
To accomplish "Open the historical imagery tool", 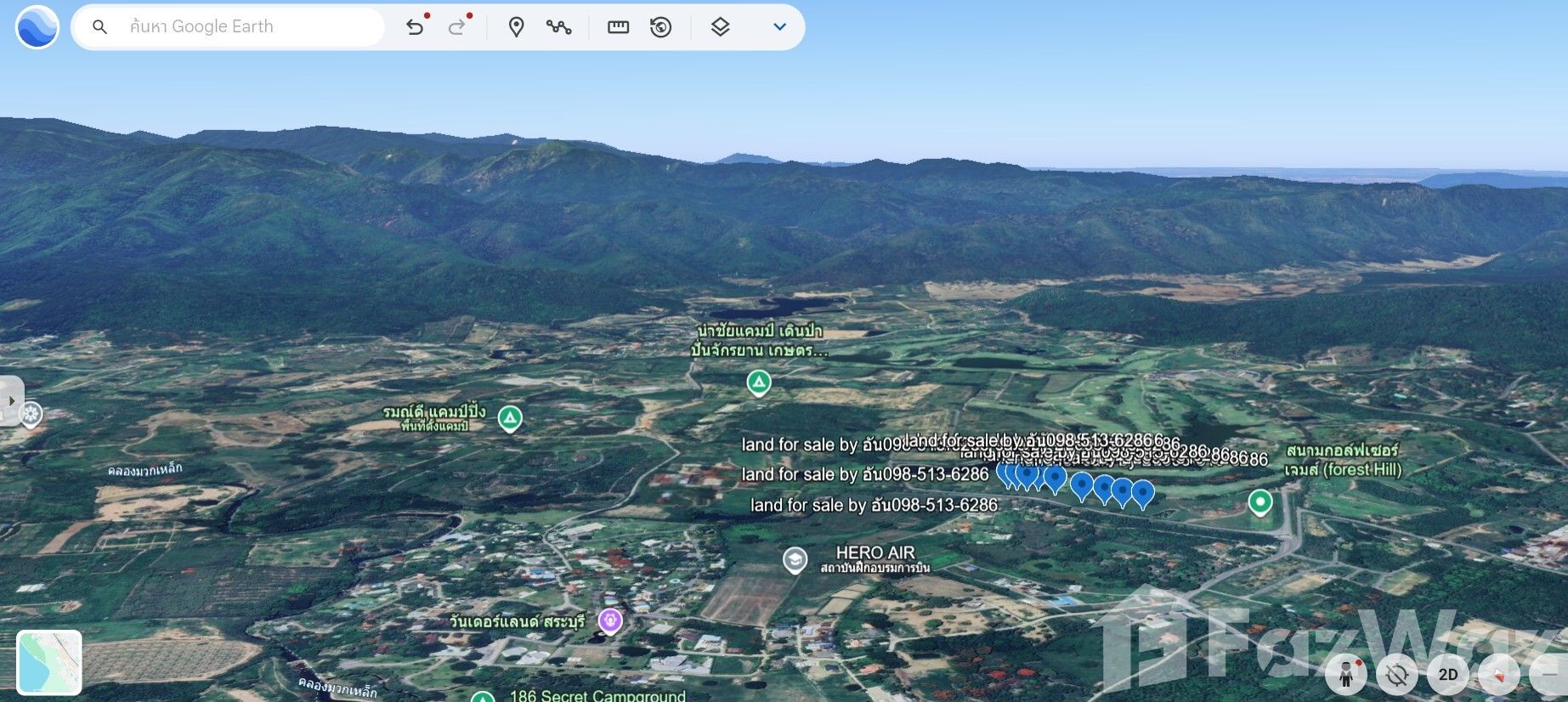I will (660, 27).
